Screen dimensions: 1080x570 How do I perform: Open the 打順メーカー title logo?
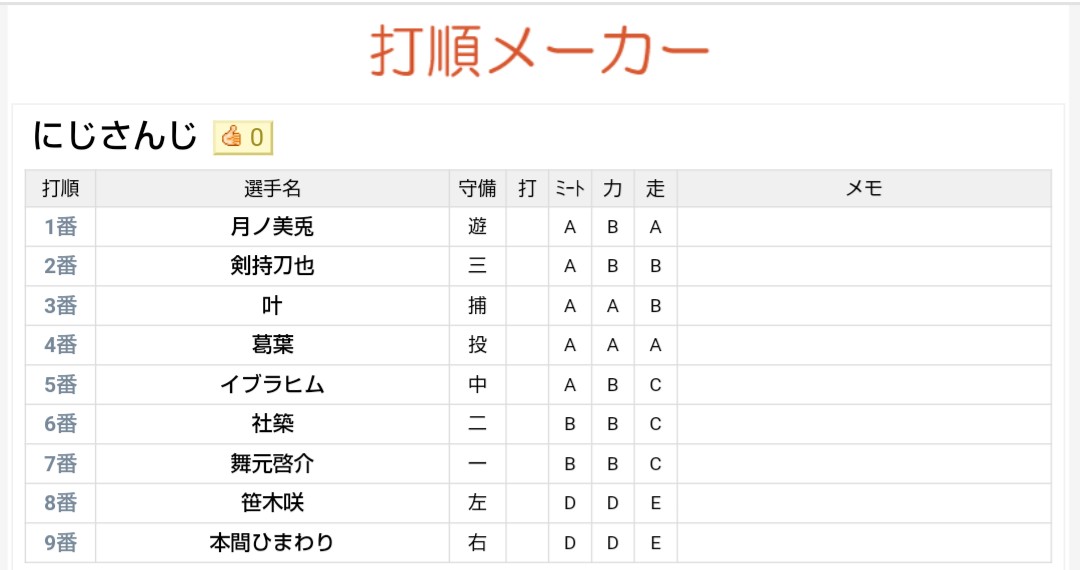tap(539, 52)
